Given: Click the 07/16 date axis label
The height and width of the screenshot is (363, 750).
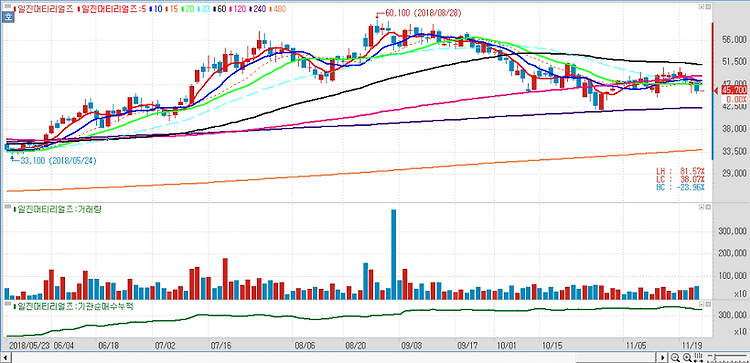Looking at the screenshot, I should [x=221, y=344].
